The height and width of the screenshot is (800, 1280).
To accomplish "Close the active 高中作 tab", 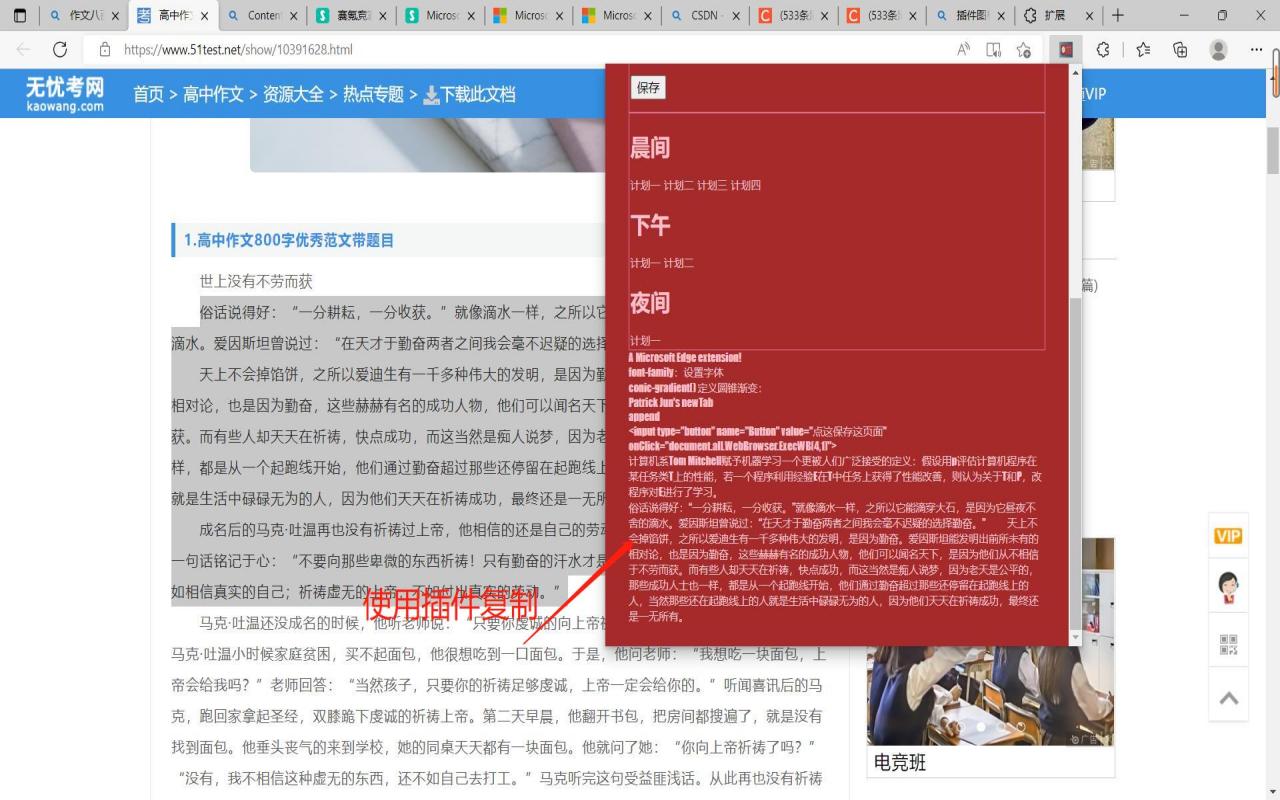I will point(205,16).
